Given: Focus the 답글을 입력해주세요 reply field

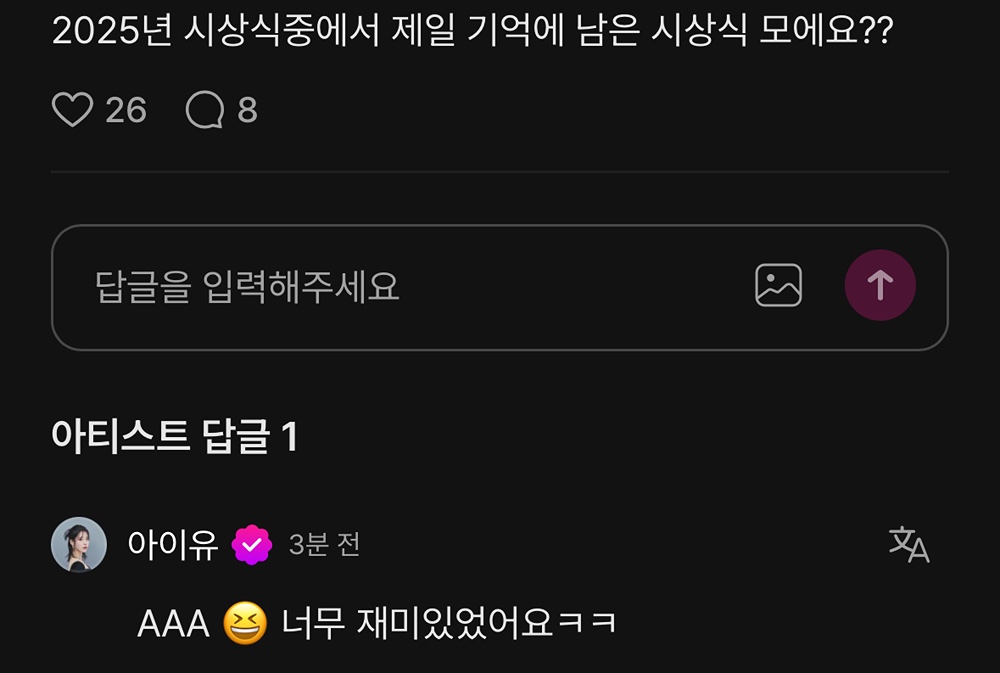Looking at the screenshot, I should pos(500,287).
